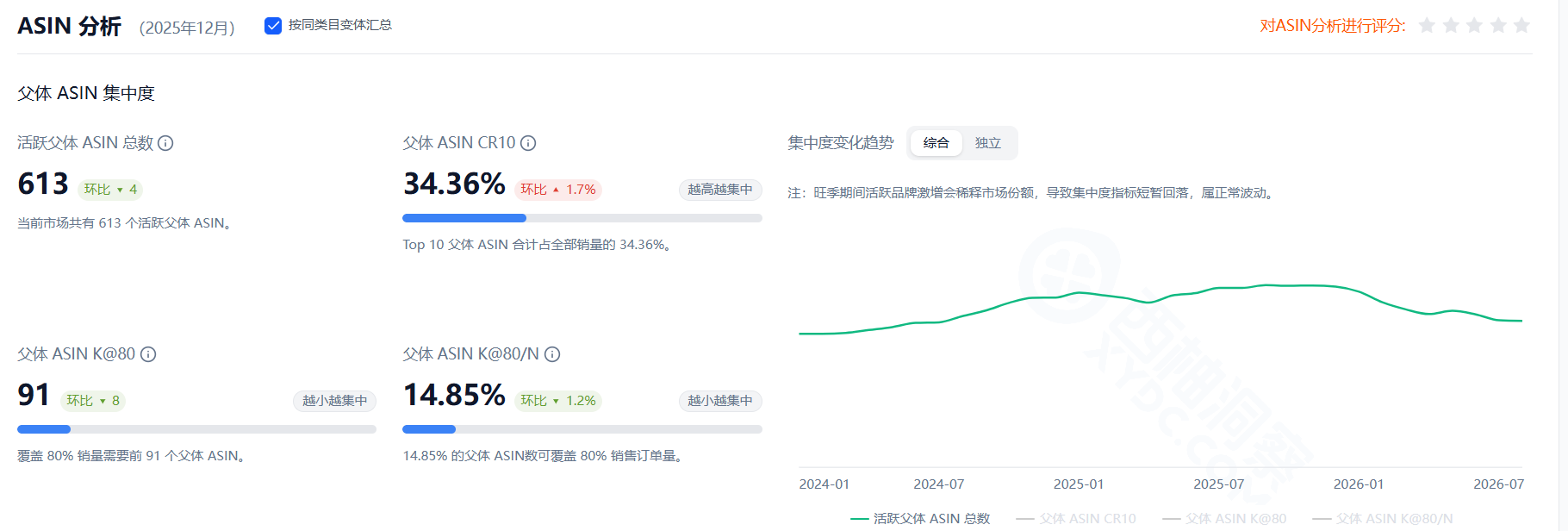
Task: Show 父体 ASIN K@80/N legend series
Action: pyautogui.click(x=1383, y=518)
